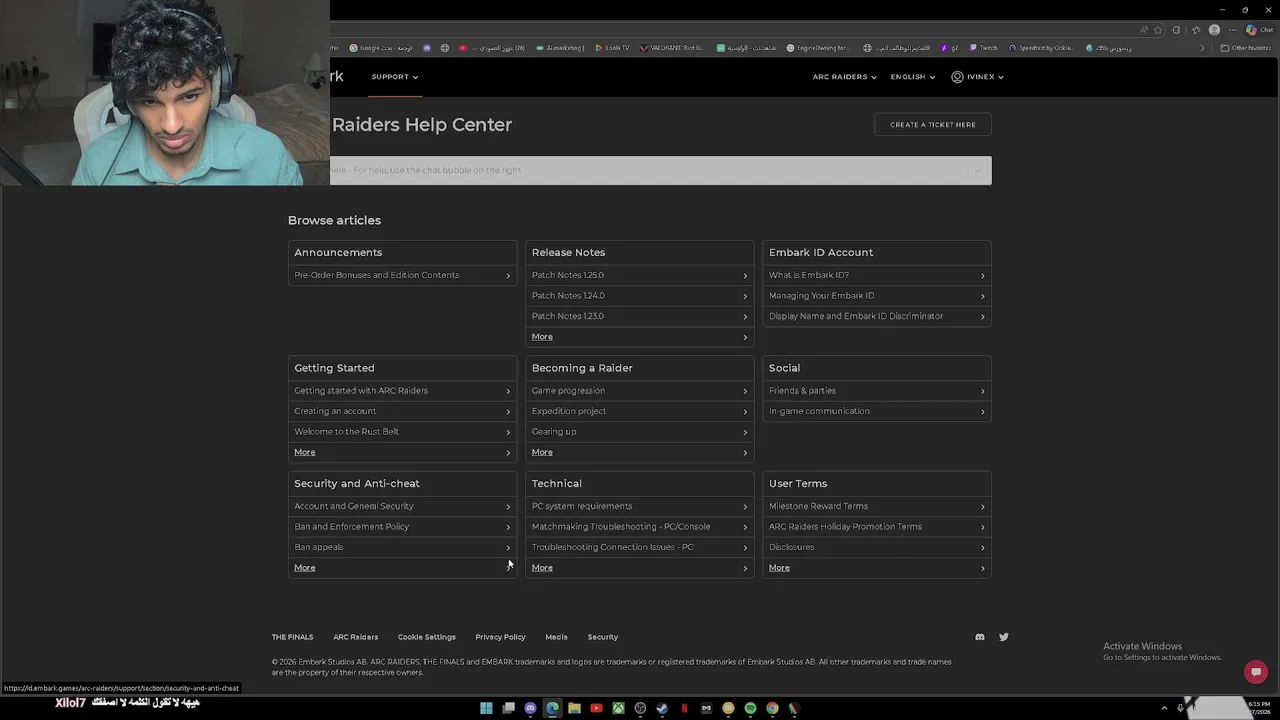Open Troubleshooting Connection Issues - PC
Viewport: 1280px width, 720px height.
tap(640, 547)
